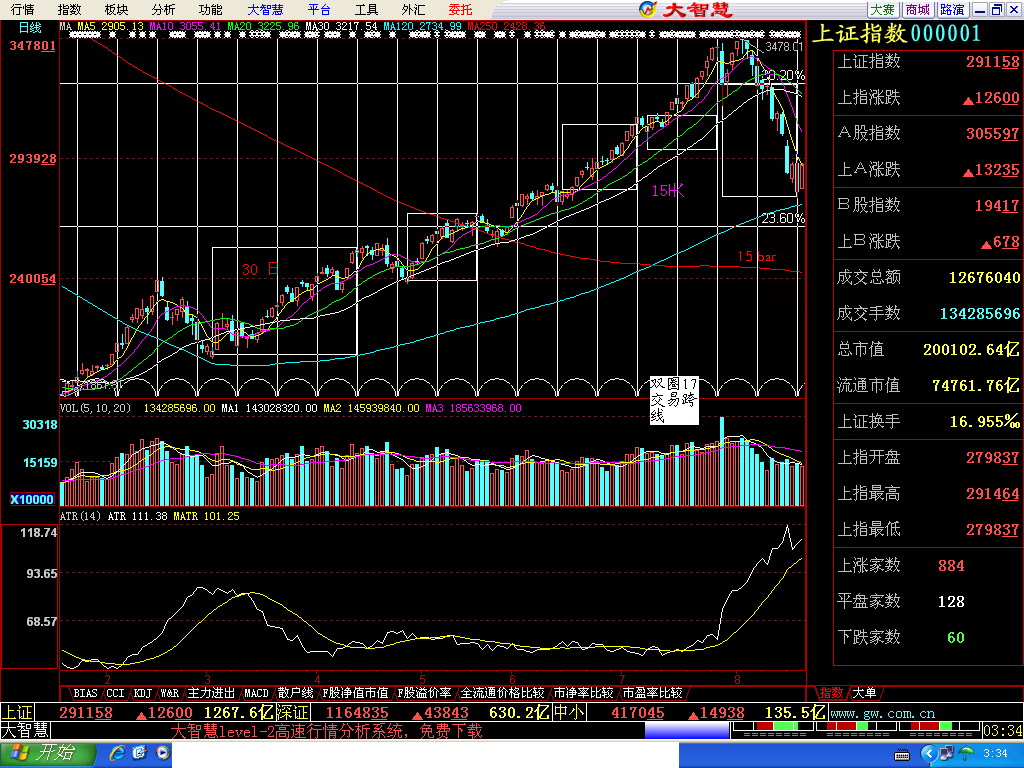Screen dimensions: 1024x768
Task: Click the blue progress bar in bottom bar
Action: (x=687, y=731)
